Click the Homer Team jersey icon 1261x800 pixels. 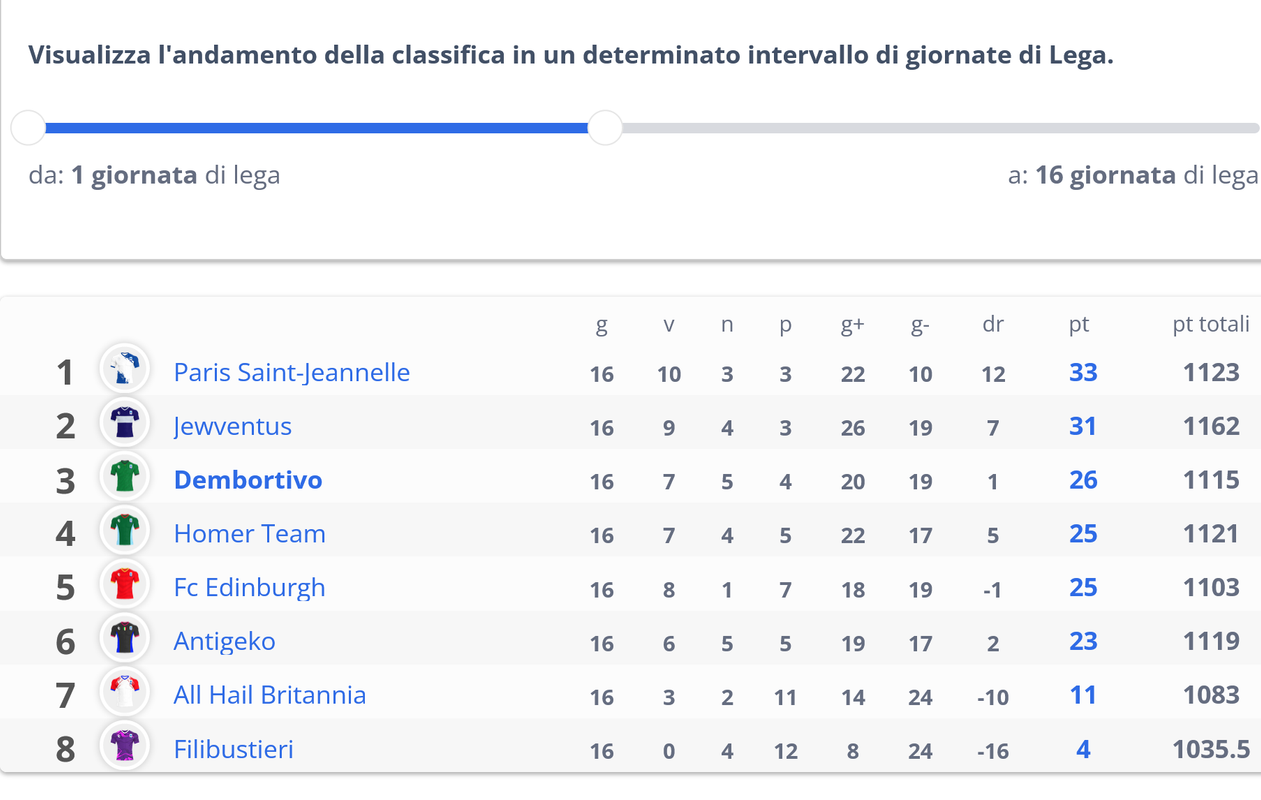point(125,533)
